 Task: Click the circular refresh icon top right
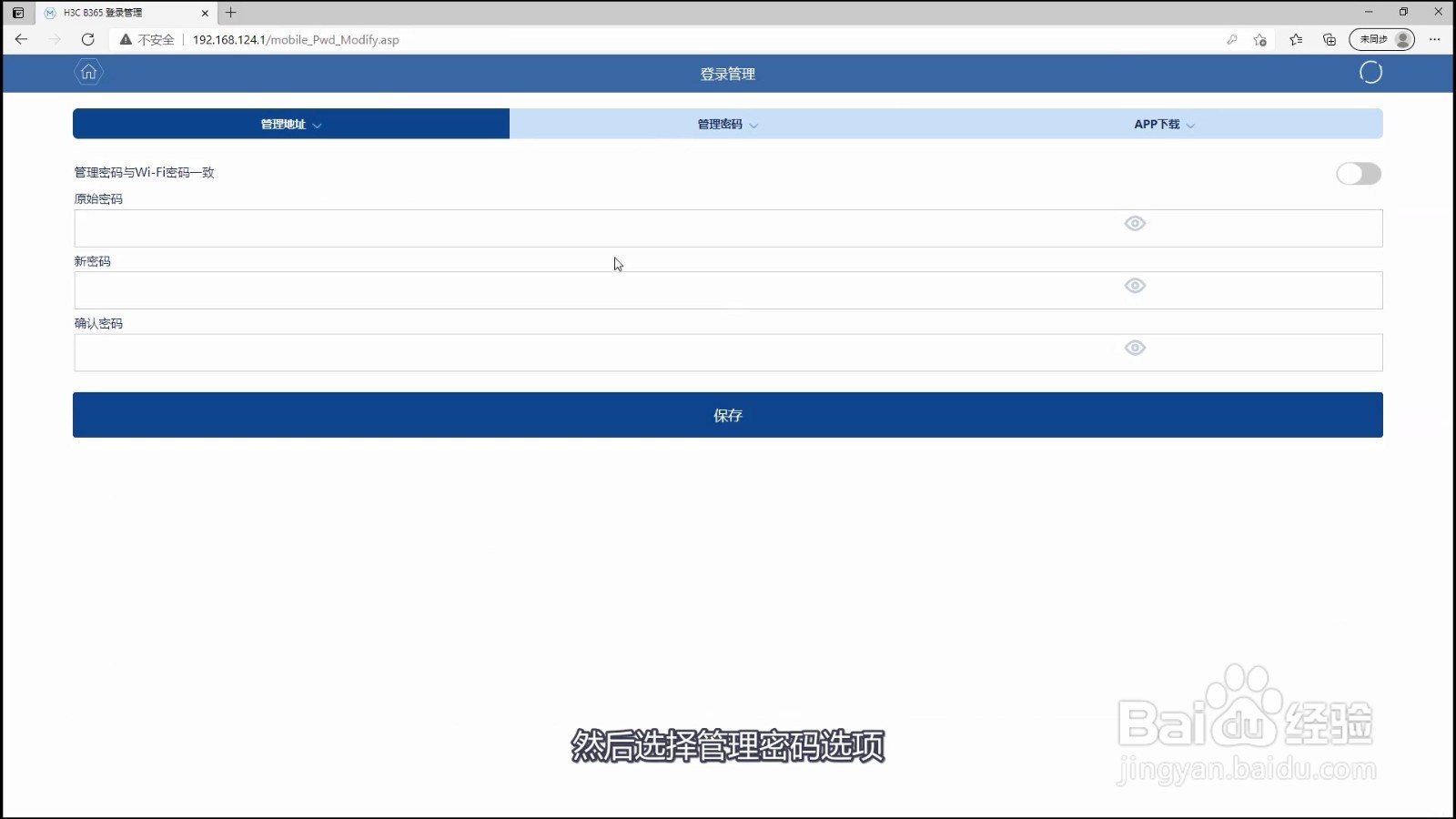[1370, 73]
